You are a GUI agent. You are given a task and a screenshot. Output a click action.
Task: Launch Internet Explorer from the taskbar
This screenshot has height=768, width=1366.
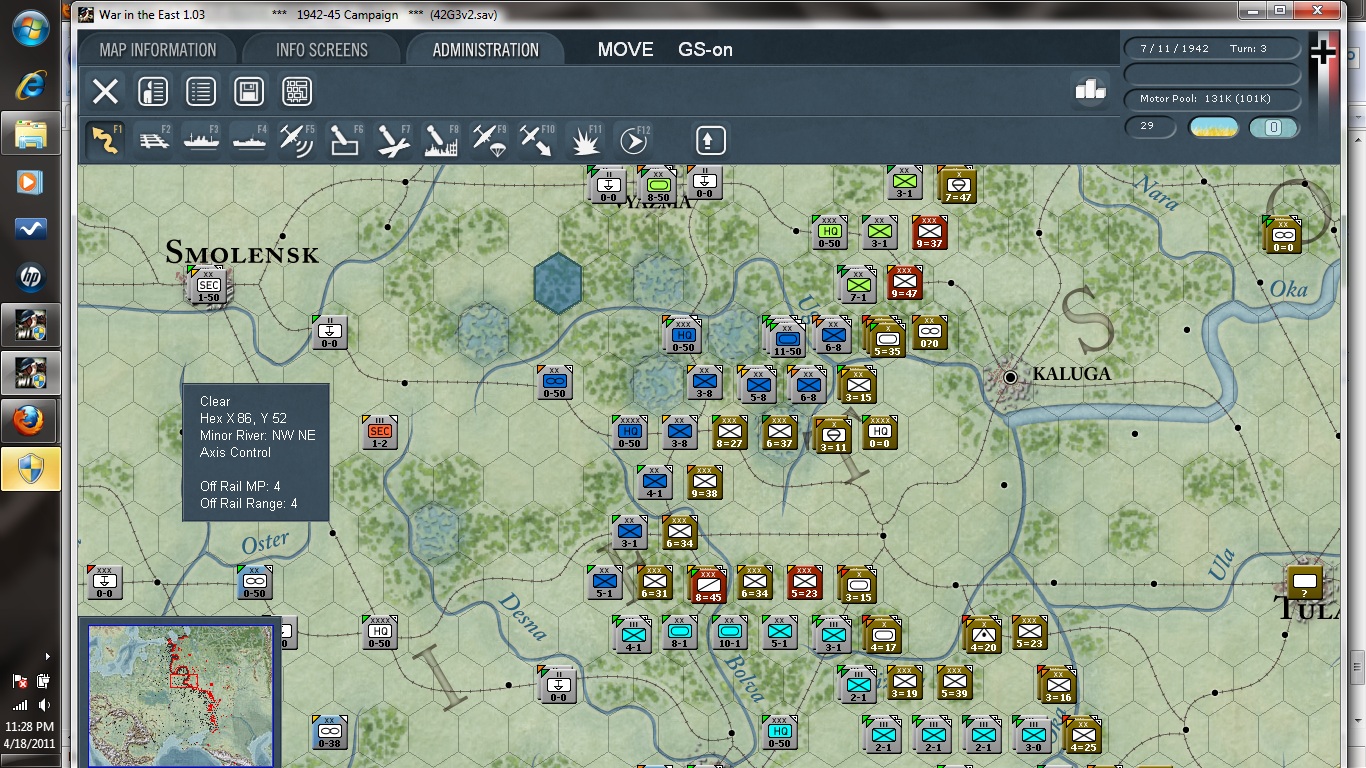(x=30, y=86)
